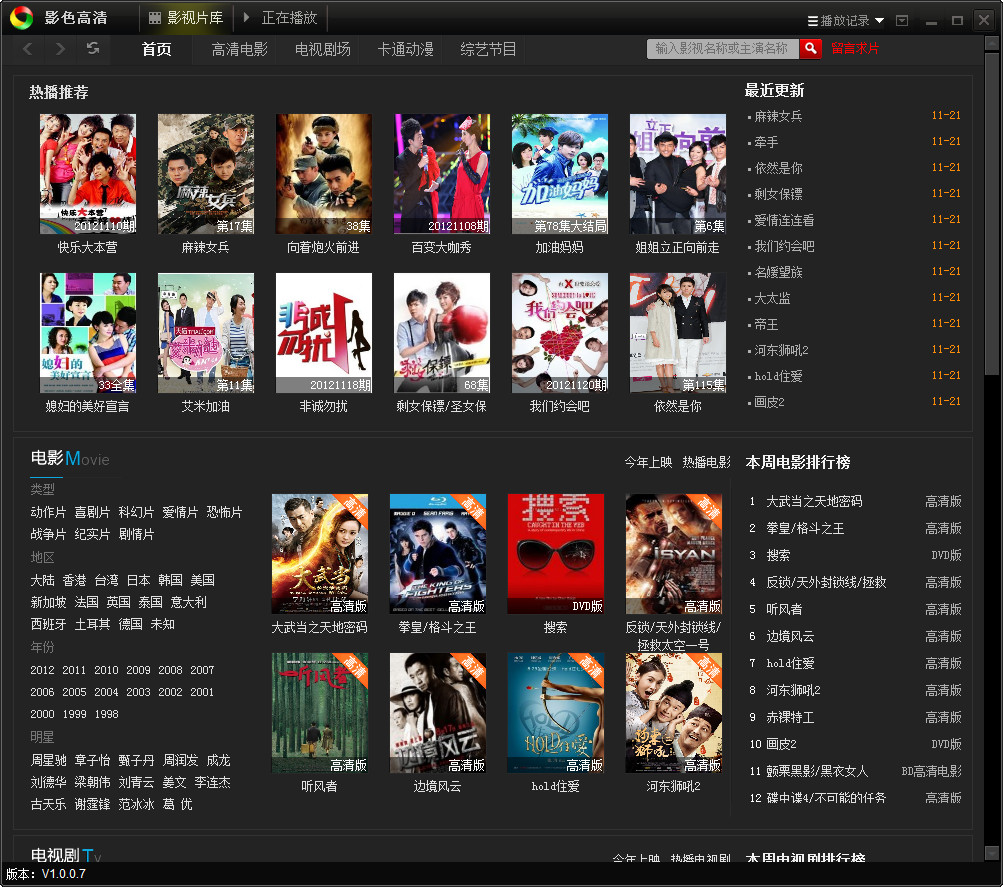Open the hold住爱 movie poster
1003x887 pixels.
click(x=555, y=713)
